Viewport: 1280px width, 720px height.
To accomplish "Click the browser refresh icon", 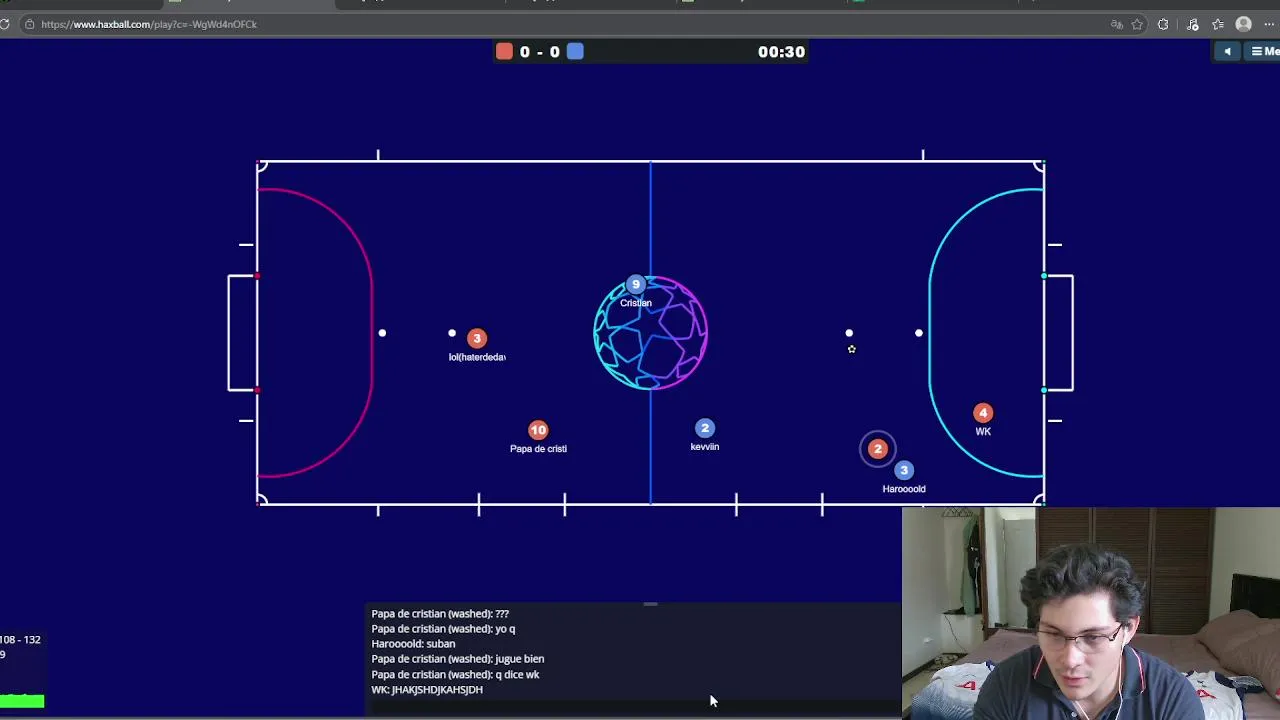I will click(x=5, y=24).
